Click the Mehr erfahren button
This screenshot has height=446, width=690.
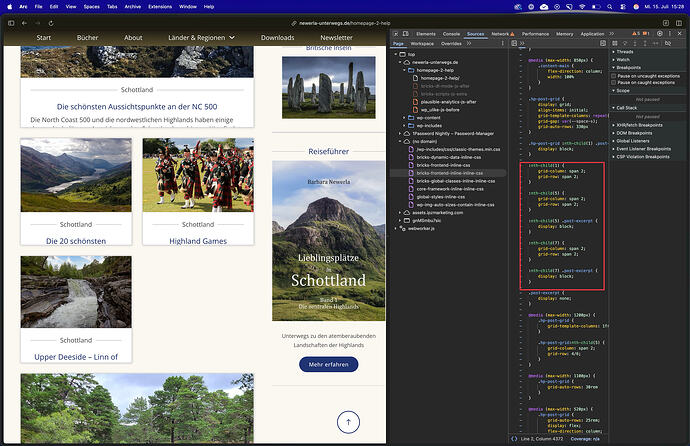coord(328,364)
